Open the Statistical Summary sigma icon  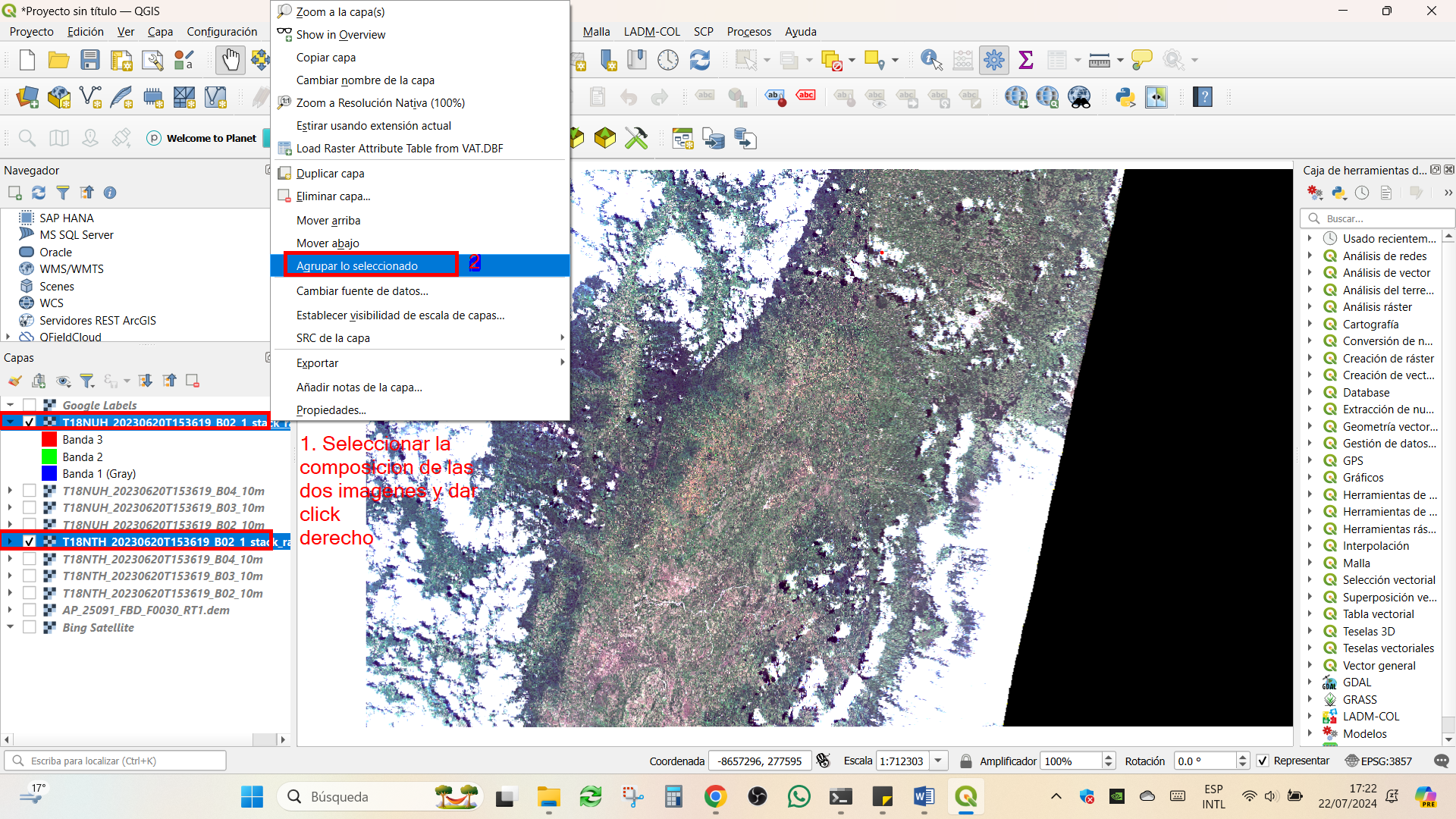tap(1026, 60)
